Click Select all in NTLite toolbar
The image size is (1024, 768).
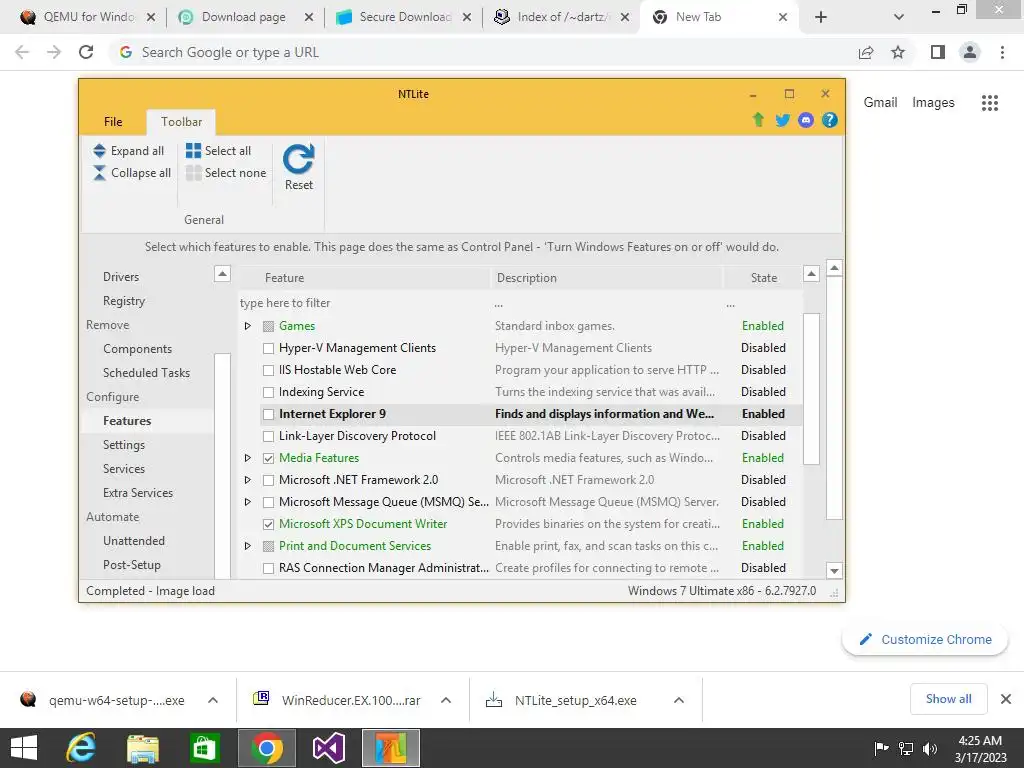219,151
